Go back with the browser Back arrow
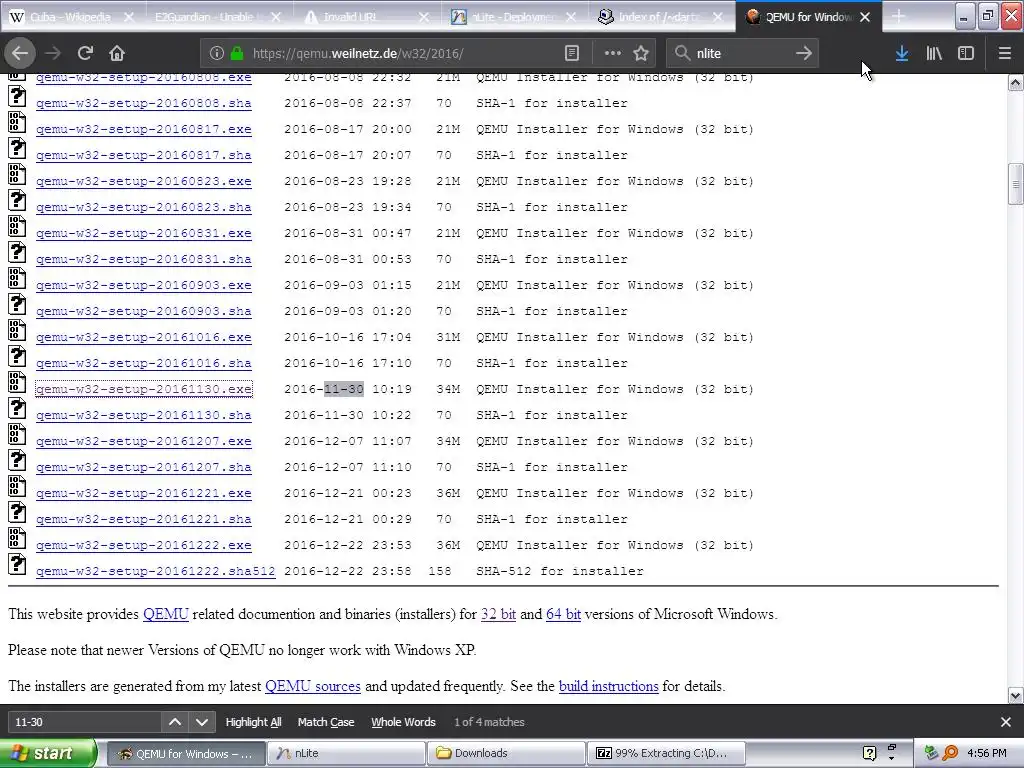Image resolution: width=1024 pixels, height=768 pixels. [x=20, y=53]
